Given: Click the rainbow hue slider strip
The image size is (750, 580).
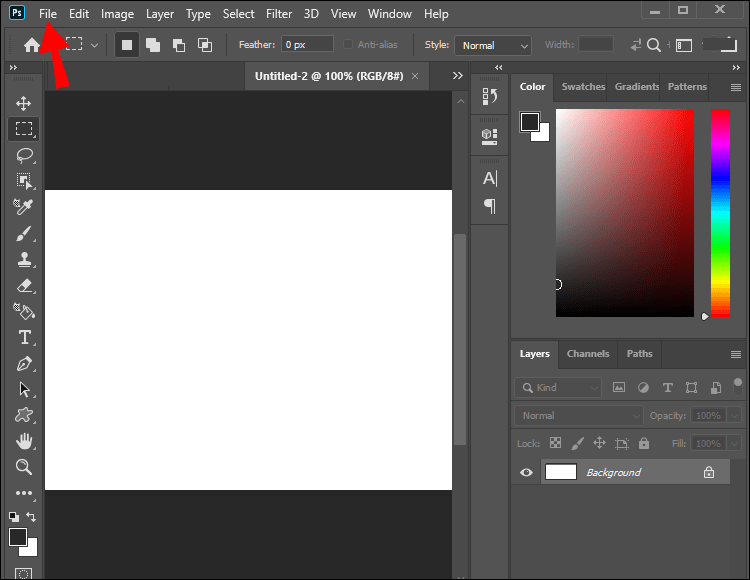Looking at the screenshot, I should [x=720, y=212].
